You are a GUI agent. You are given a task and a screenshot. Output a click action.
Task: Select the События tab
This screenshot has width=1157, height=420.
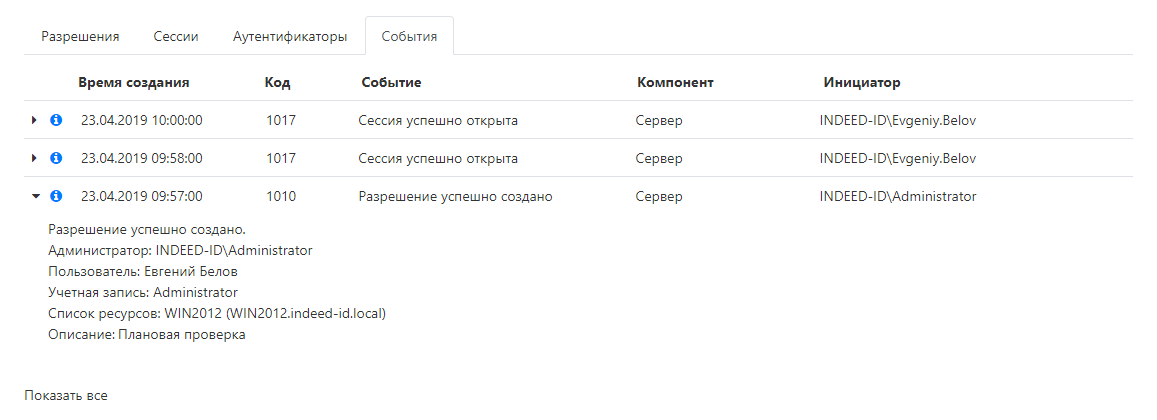tap(409, 36)
